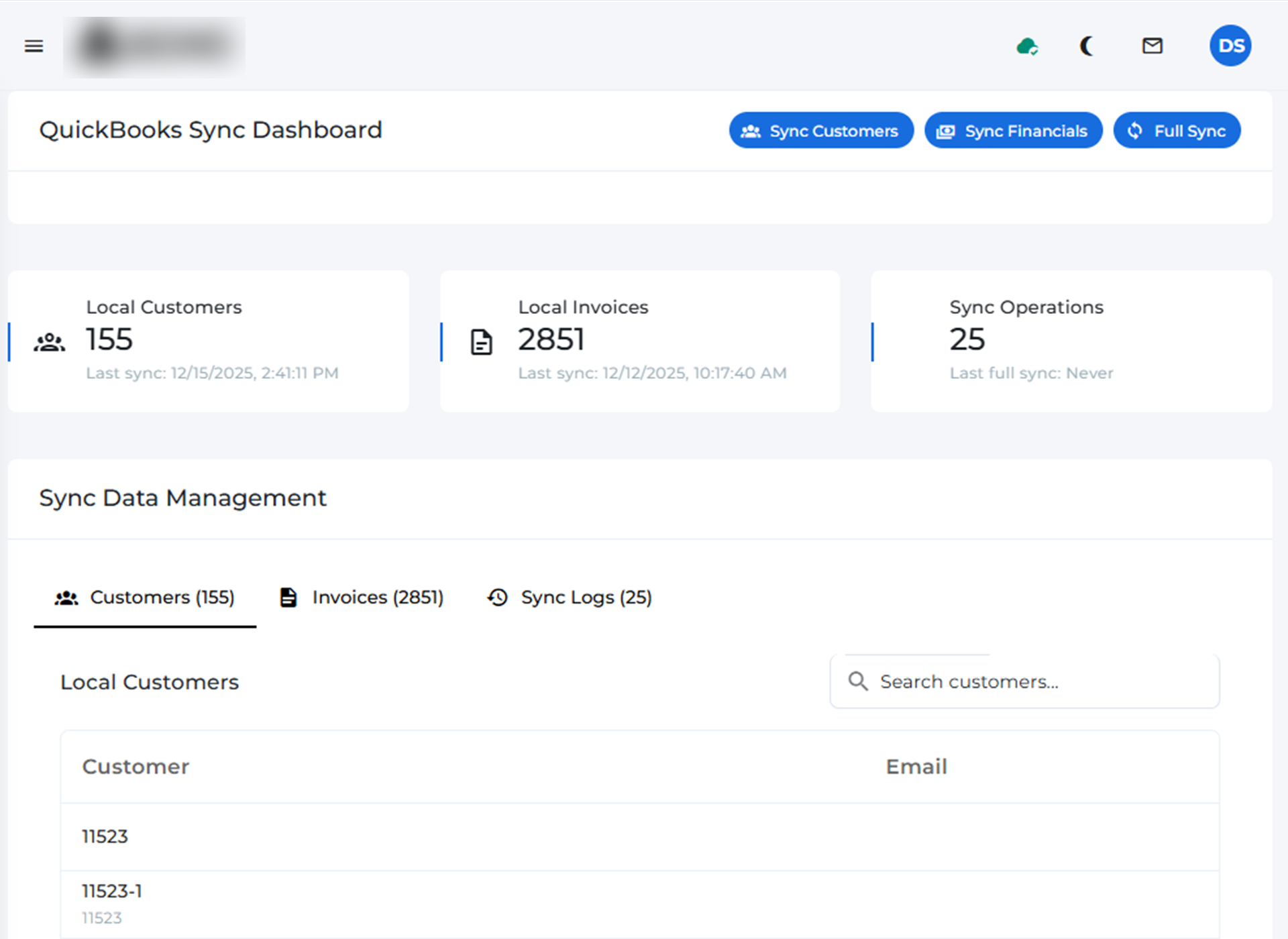1288x939 pixels.
Task: Click the Invoices tab file icon
Action: point(288,597)
